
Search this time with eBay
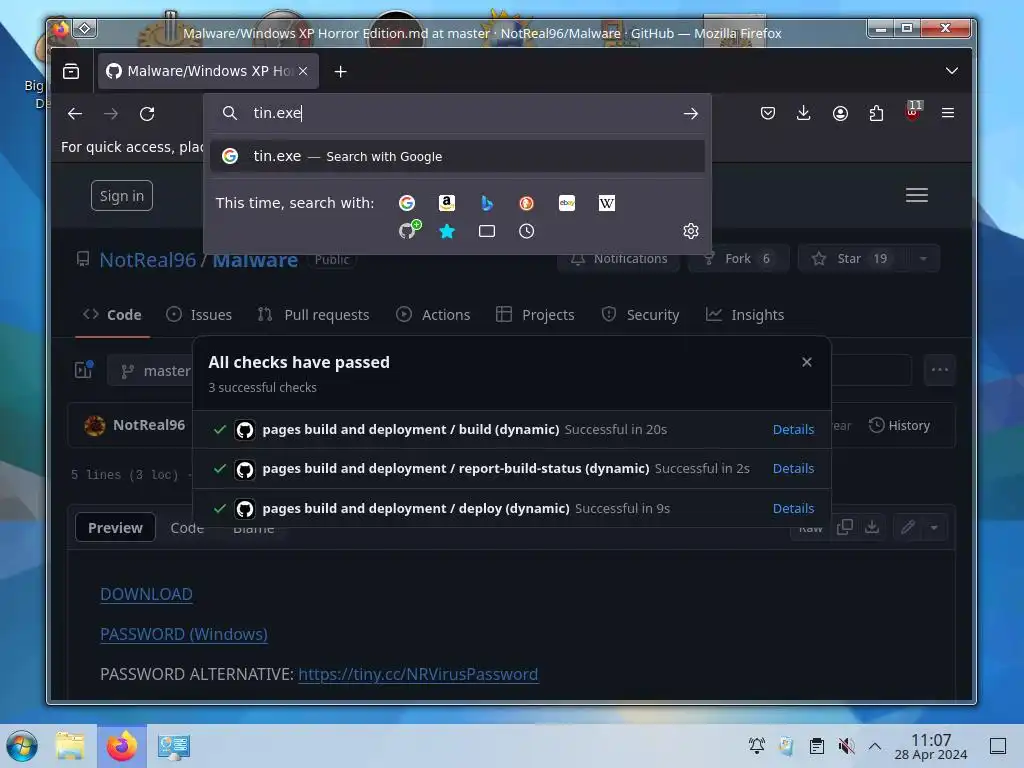pos(567,203)
